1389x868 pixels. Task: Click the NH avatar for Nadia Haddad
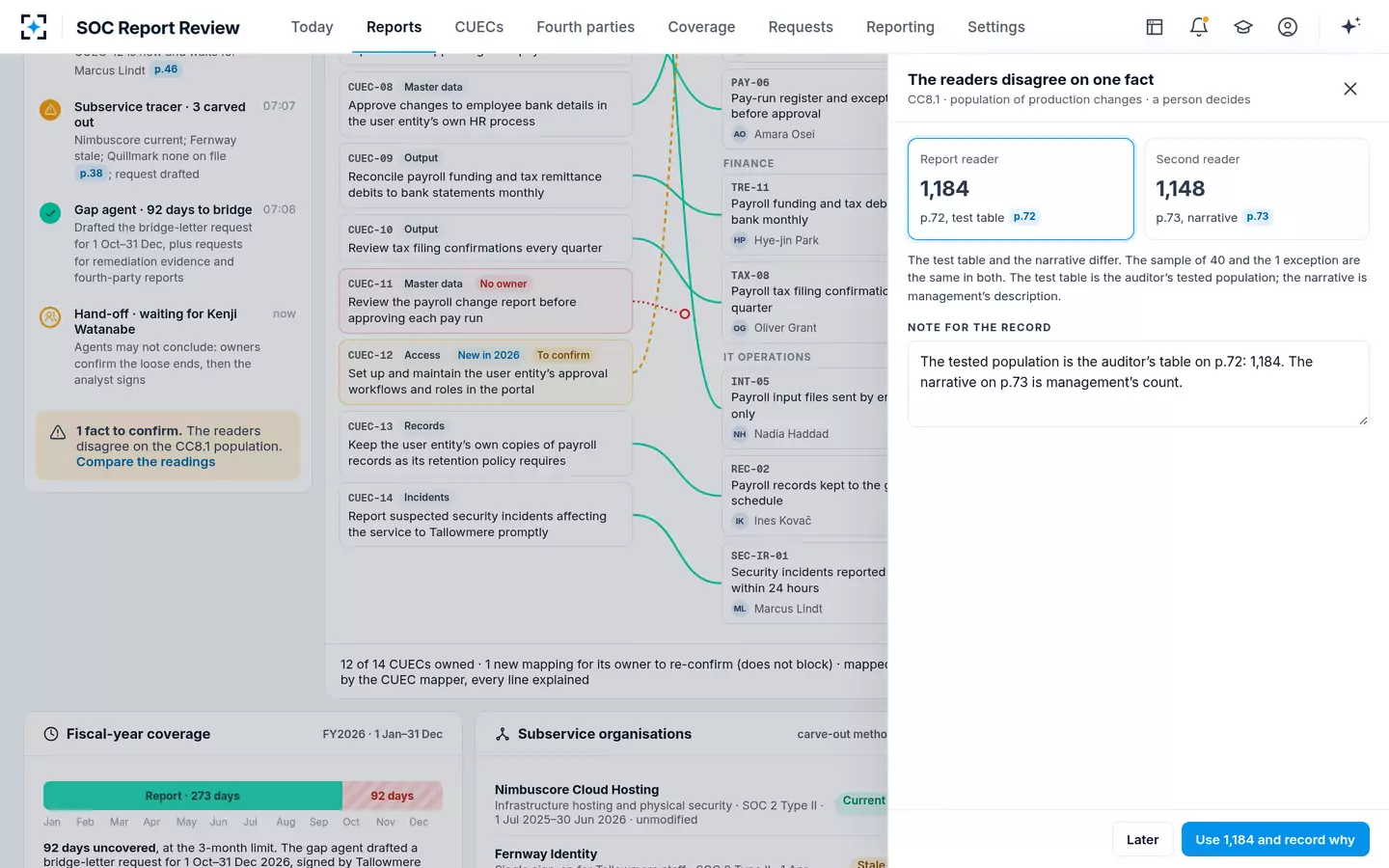tap(740, 434)
